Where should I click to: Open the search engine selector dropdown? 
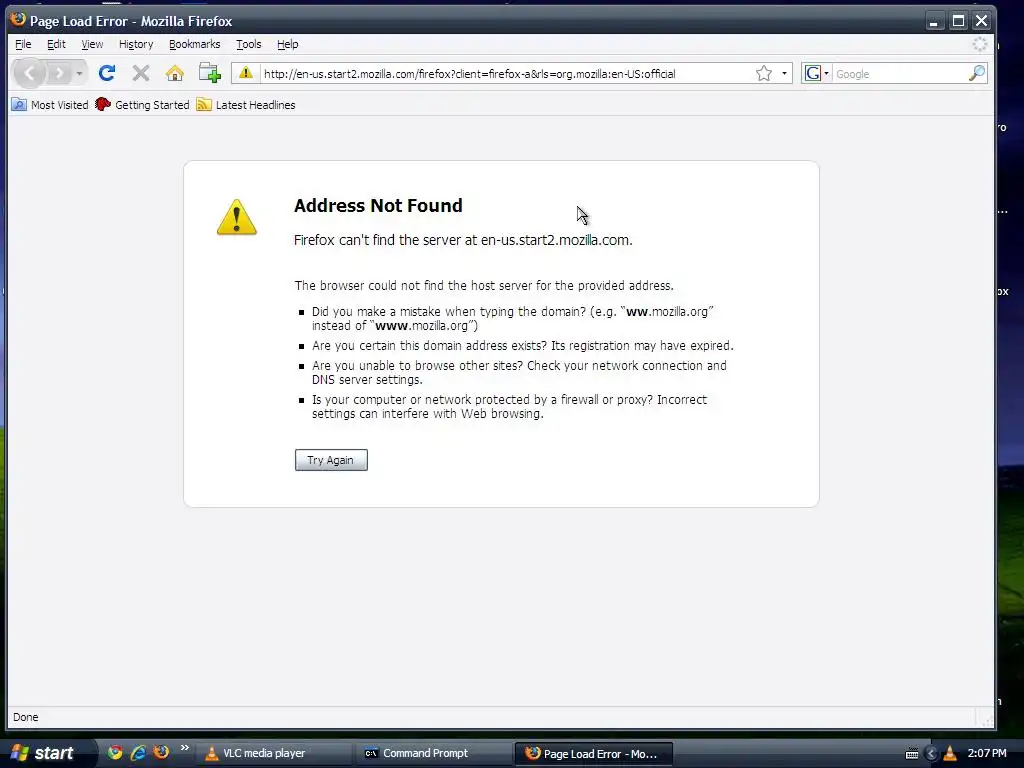click(816, 73)
